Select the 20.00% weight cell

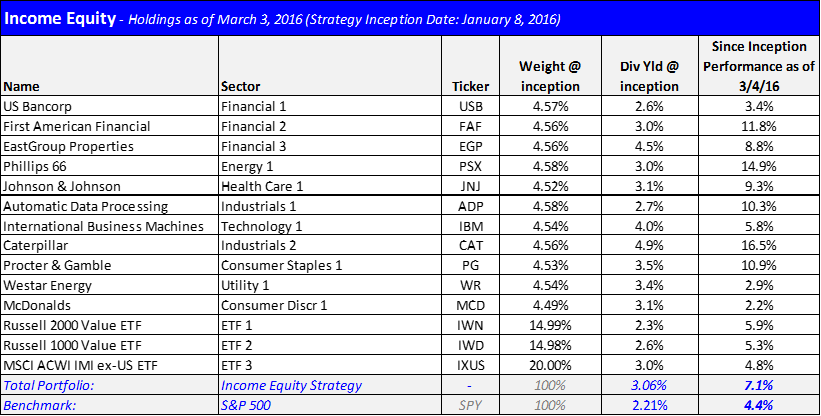pyautogui.click(x=550, y=365)
